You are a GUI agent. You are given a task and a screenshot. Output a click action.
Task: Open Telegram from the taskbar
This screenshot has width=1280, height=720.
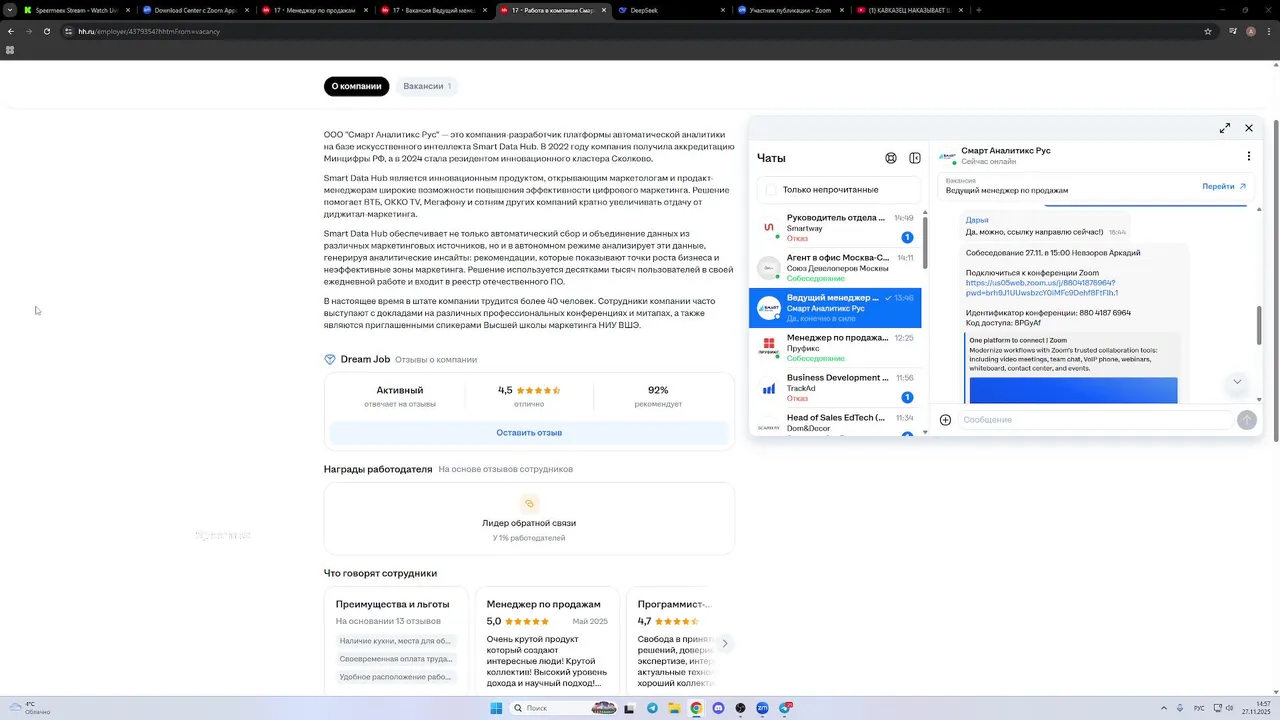click(x=653, y=708)
